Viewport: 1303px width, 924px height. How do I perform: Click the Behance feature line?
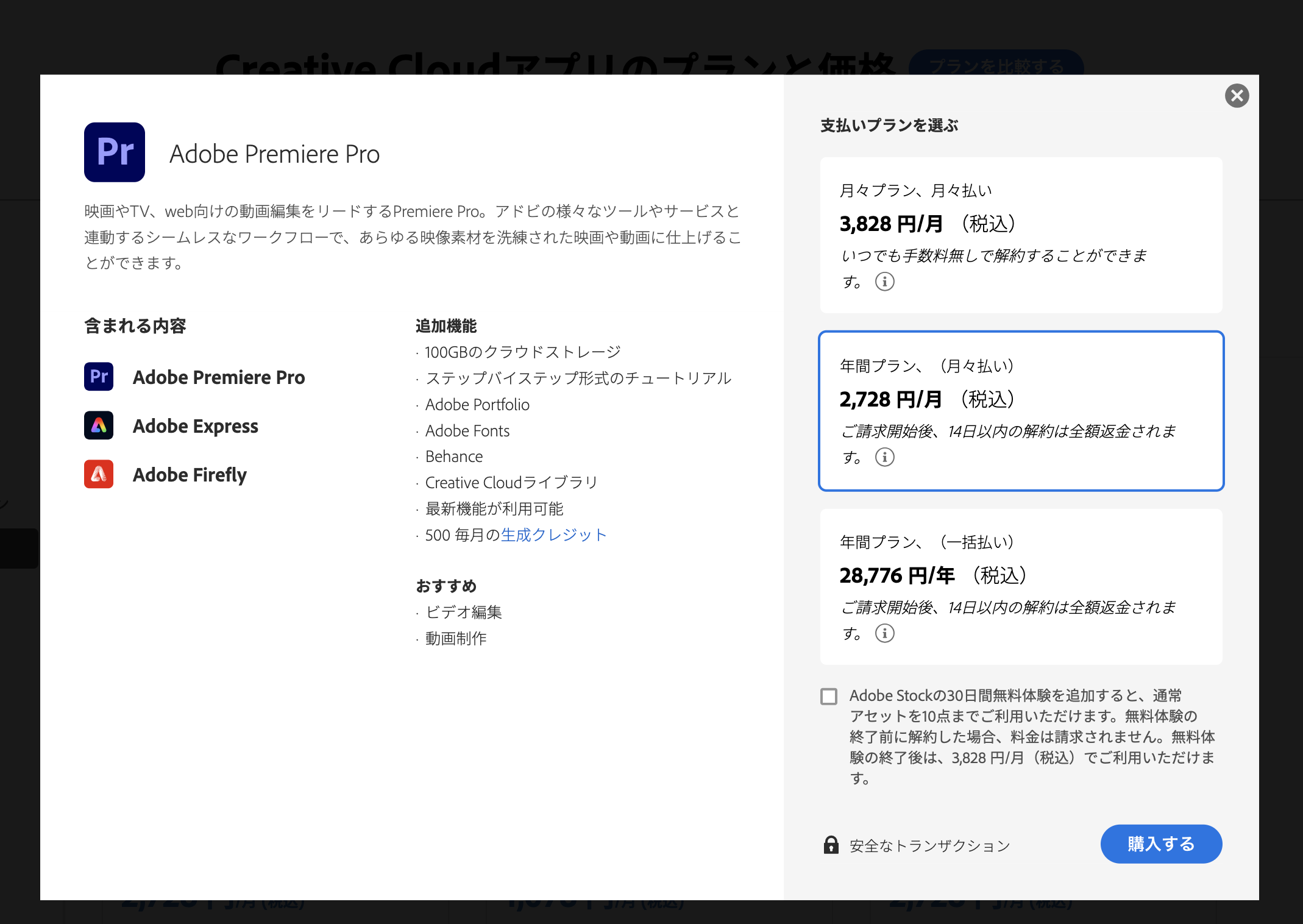click(454, 457)
